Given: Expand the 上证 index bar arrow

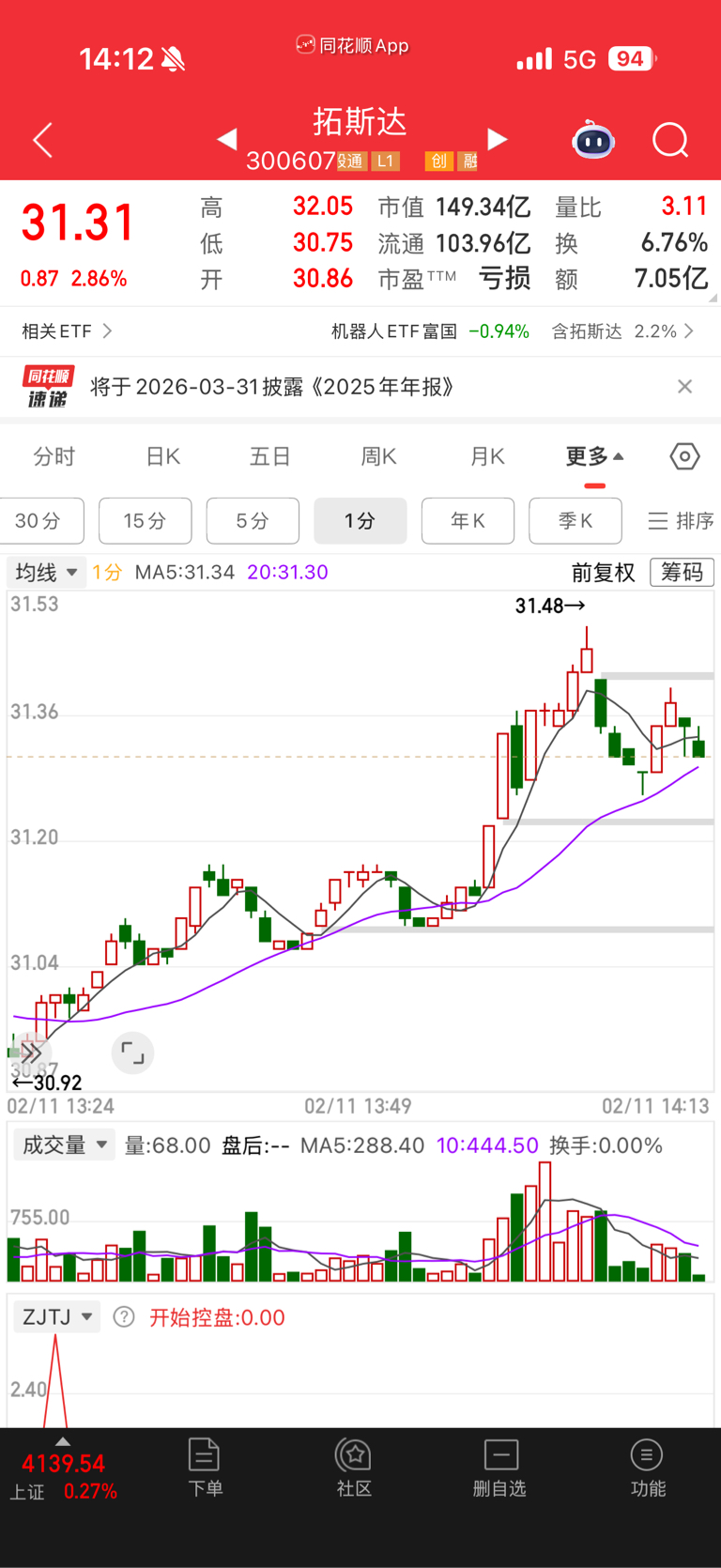Looking at the screenshot, I should coord(62,1441).
